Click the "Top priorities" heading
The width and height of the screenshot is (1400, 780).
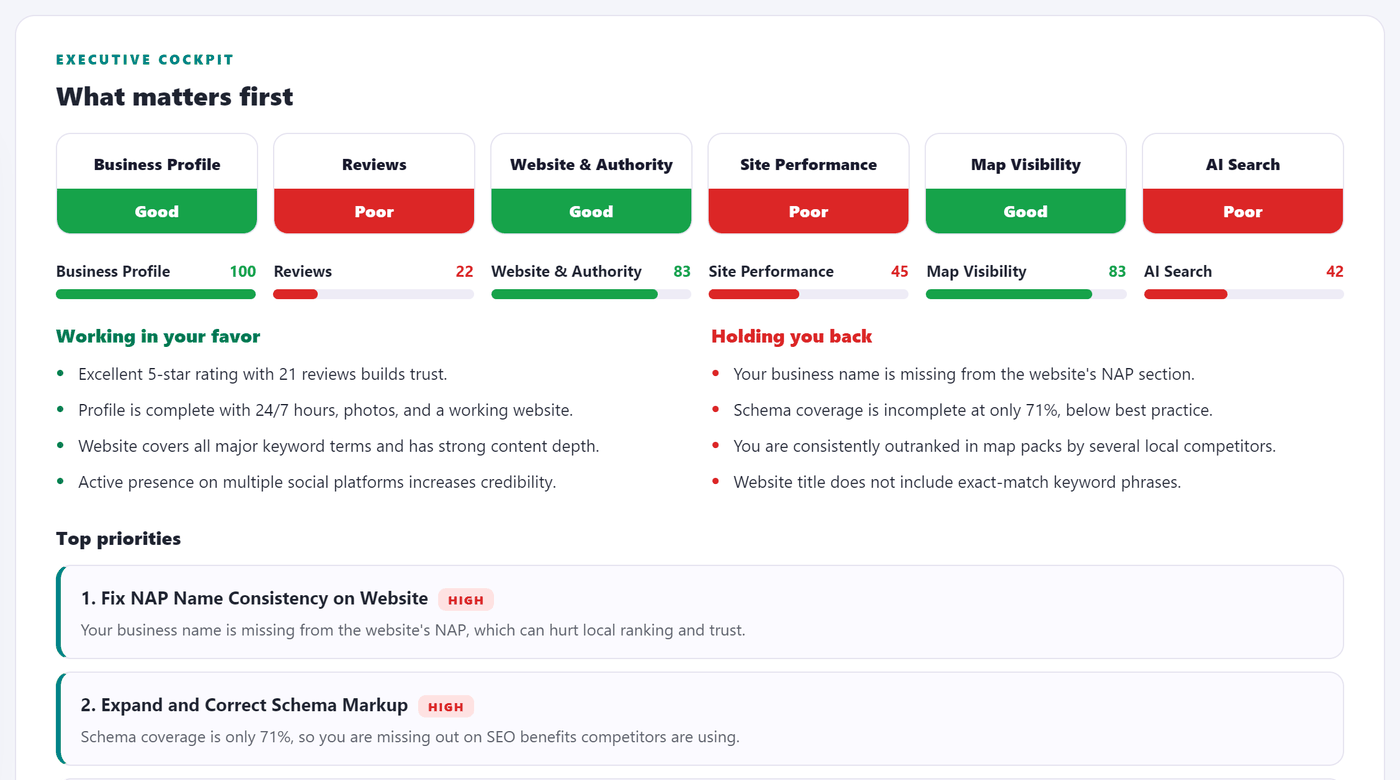[x=118, y=539]
